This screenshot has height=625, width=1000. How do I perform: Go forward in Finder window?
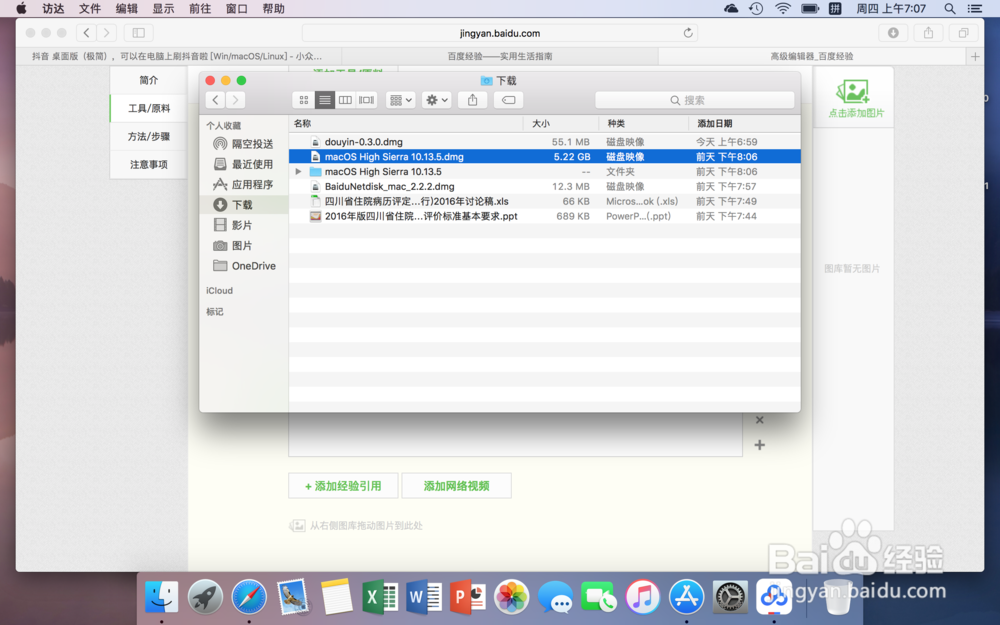(235, 100)
